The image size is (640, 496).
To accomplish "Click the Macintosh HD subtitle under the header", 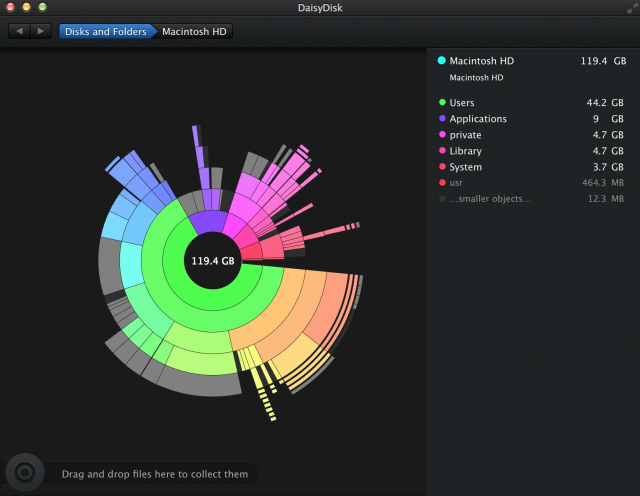I will click(476, 78).
